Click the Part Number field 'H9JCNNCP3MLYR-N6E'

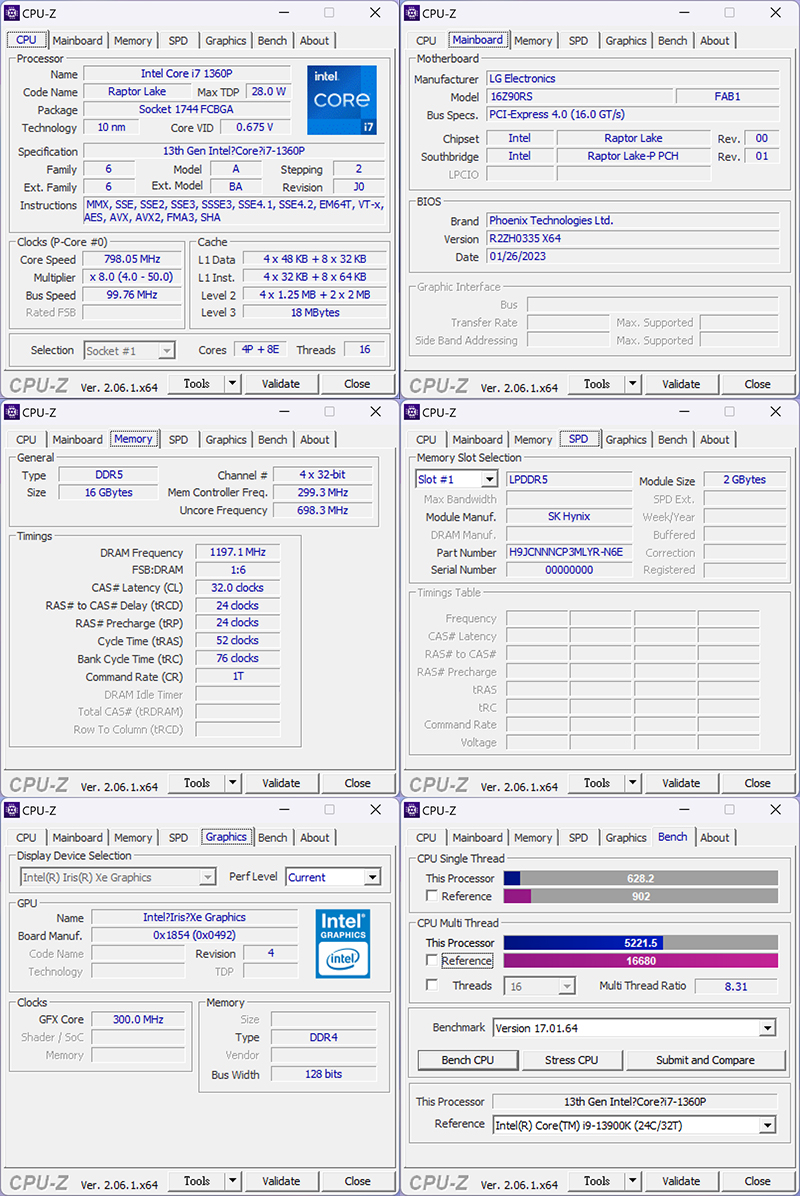click(x=569, y=552)
